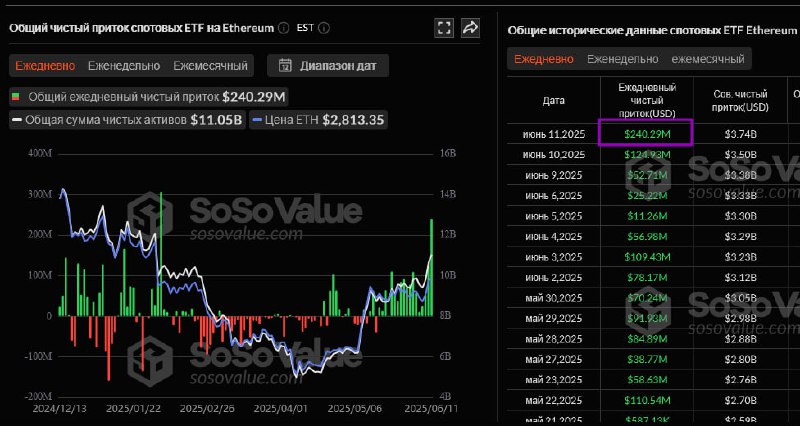Click date cell июнь 4,2025
Viewport: 800px width, 426px height.
pyautogui.click(x=554, y=236)
